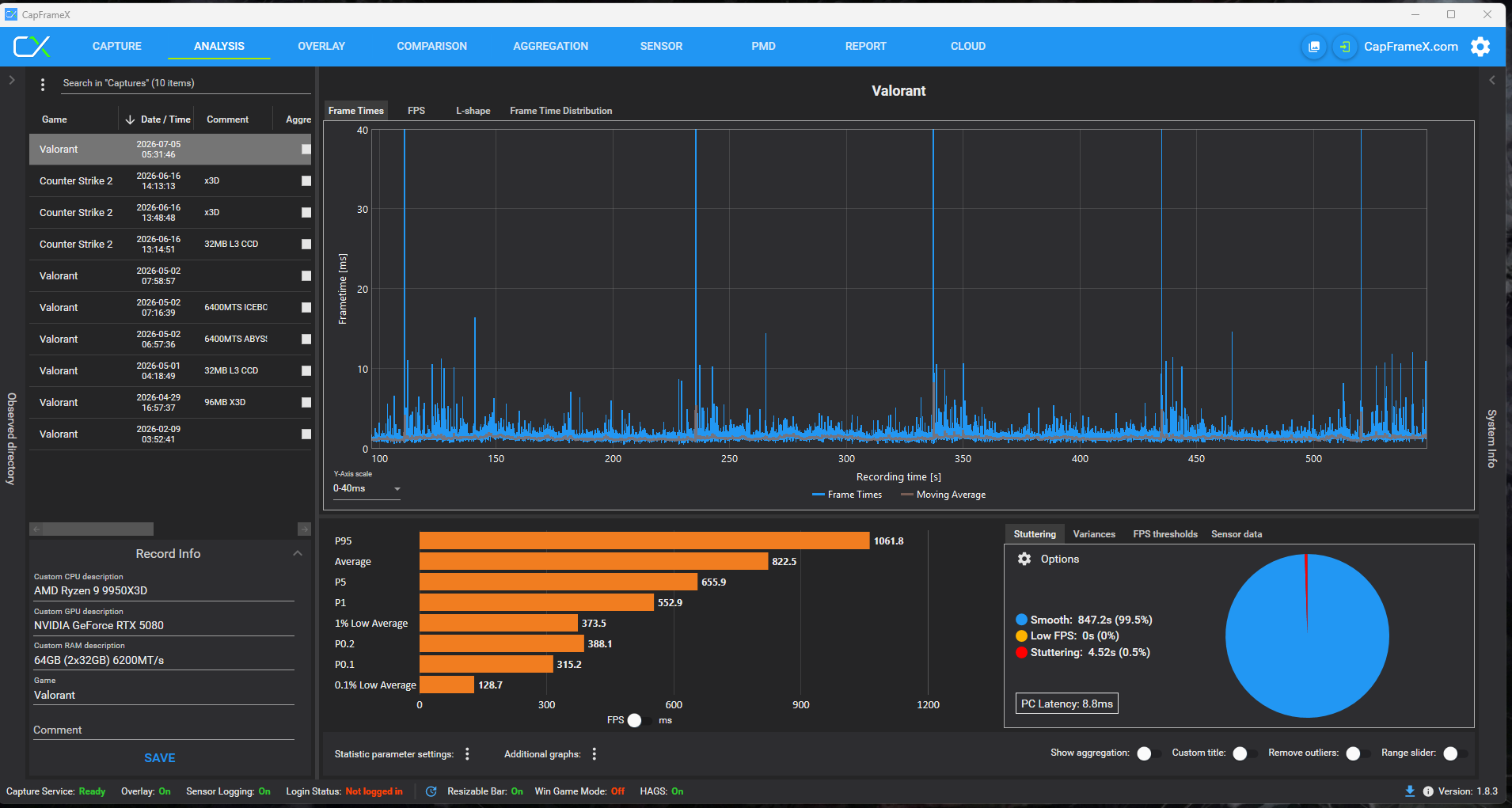Open the Y-Axis scale dropdown
This screenshot has width=1512, height=808.
[367, 488]
